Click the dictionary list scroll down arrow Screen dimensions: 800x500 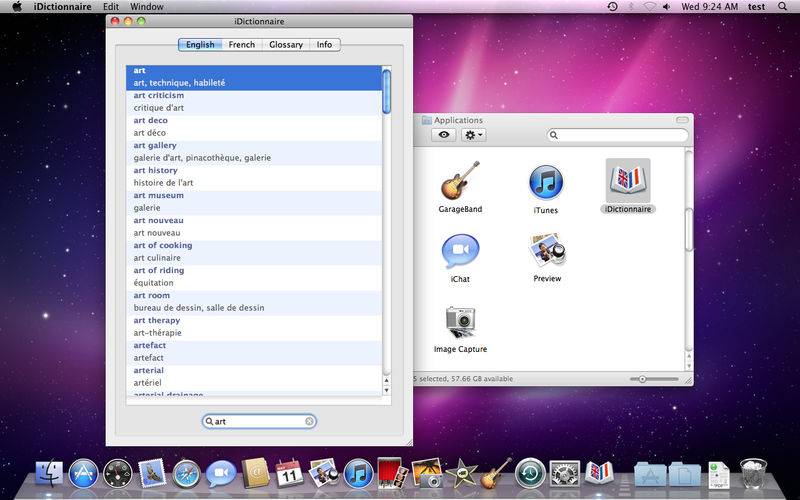[386, 390]
